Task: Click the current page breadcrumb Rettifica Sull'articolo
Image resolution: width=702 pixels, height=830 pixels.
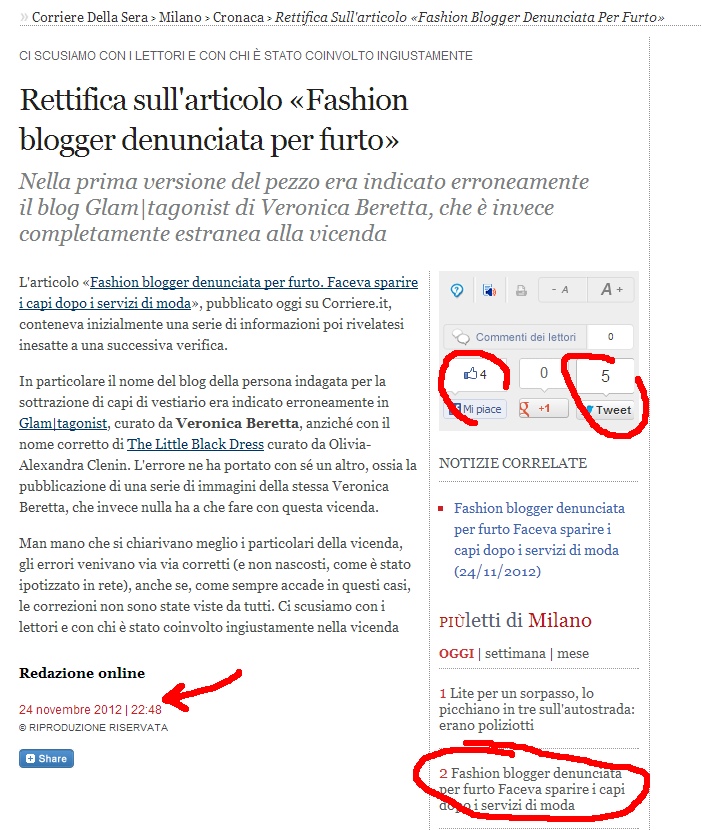Action: point(470,17)
